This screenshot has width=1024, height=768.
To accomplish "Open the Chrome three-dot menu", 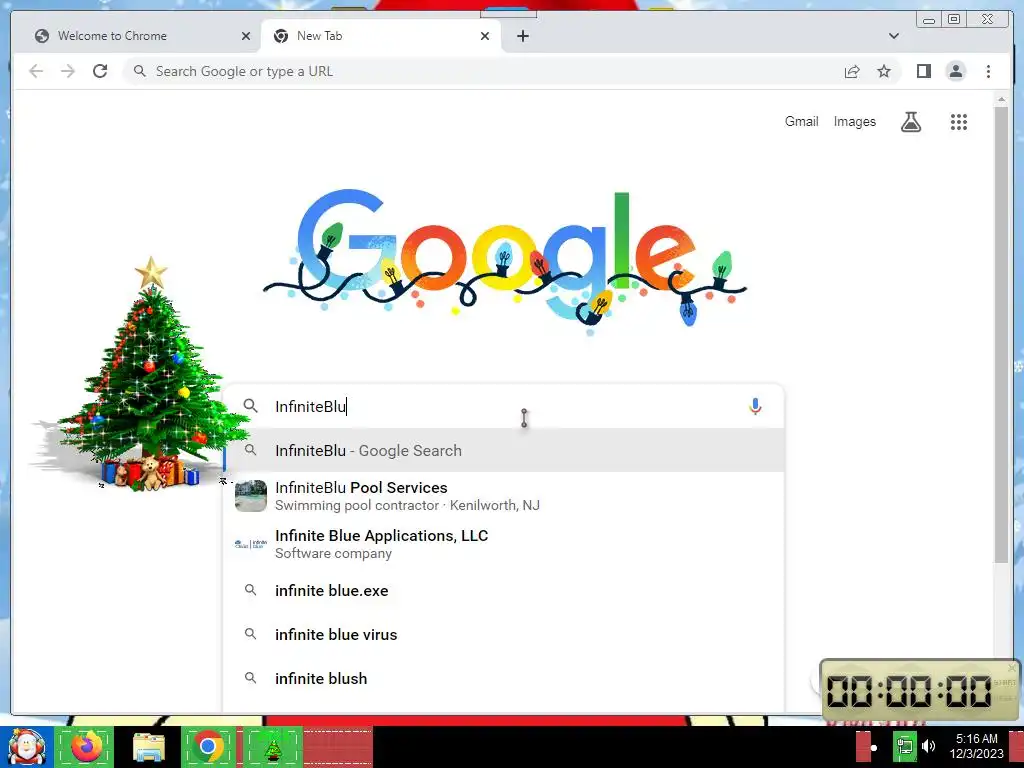I will point(988,71).
